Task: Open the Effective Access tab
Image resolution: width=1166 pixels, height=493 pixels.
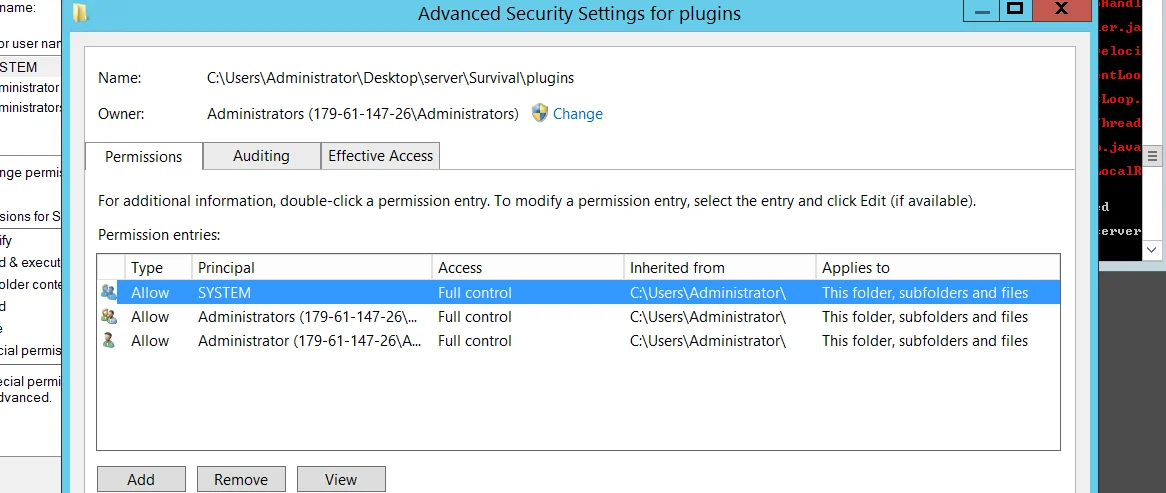Action: 381,156
